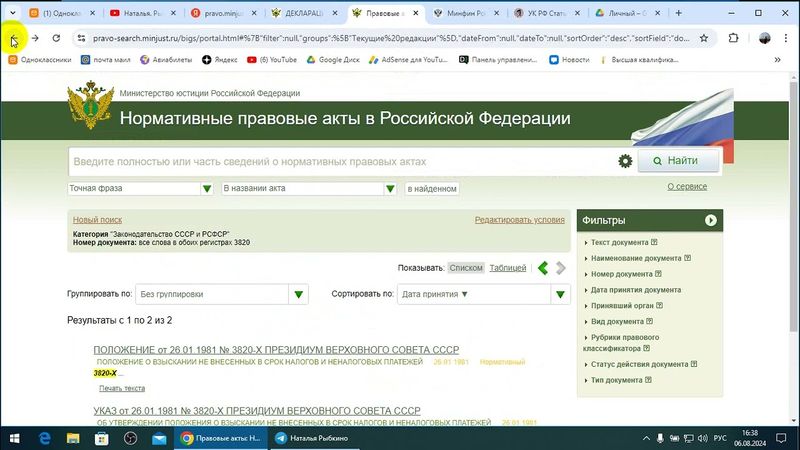The width and height of the screenshot is (800, 450).
Task: View site information icon in address bar
Action: tap(81, 38)
